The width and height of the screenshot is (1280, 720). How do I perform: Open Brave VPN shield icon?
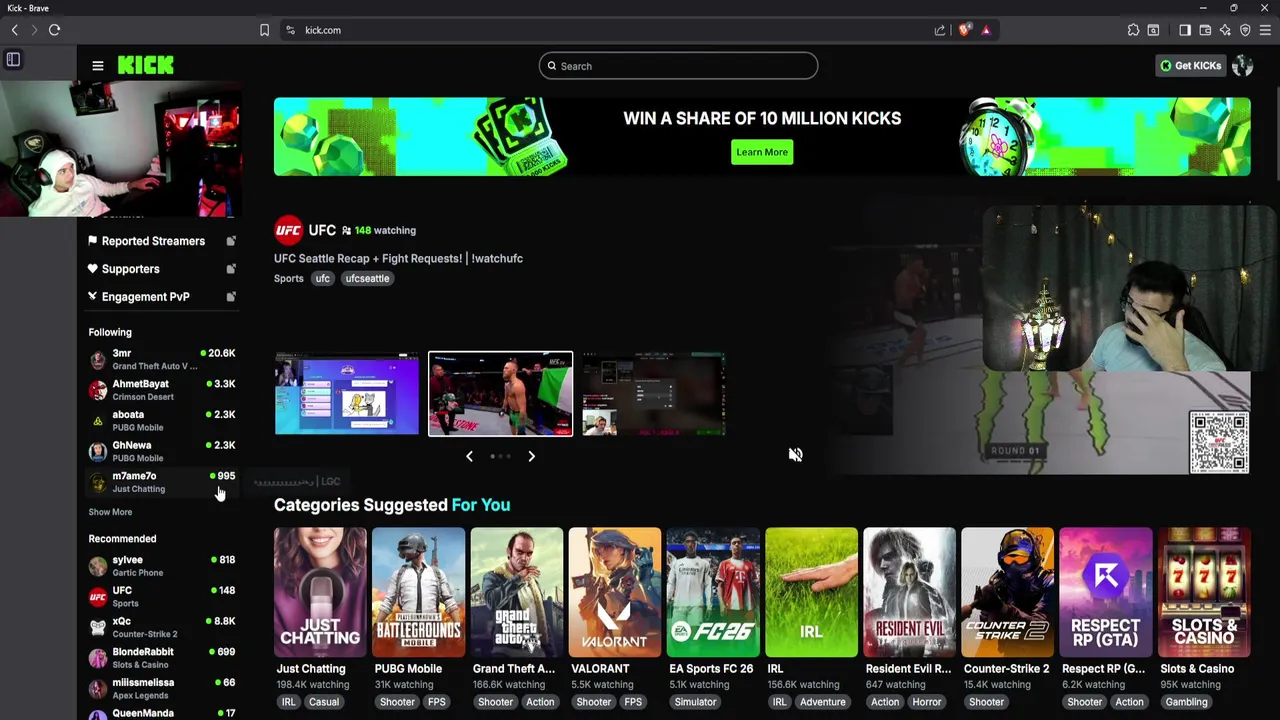[x=1245, y=30]
